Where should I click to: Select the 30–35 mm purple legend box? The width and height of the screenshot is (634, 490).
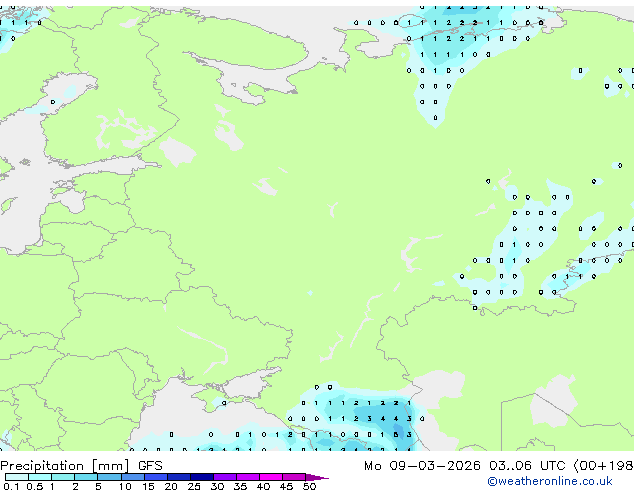click(x=225, y=477)
